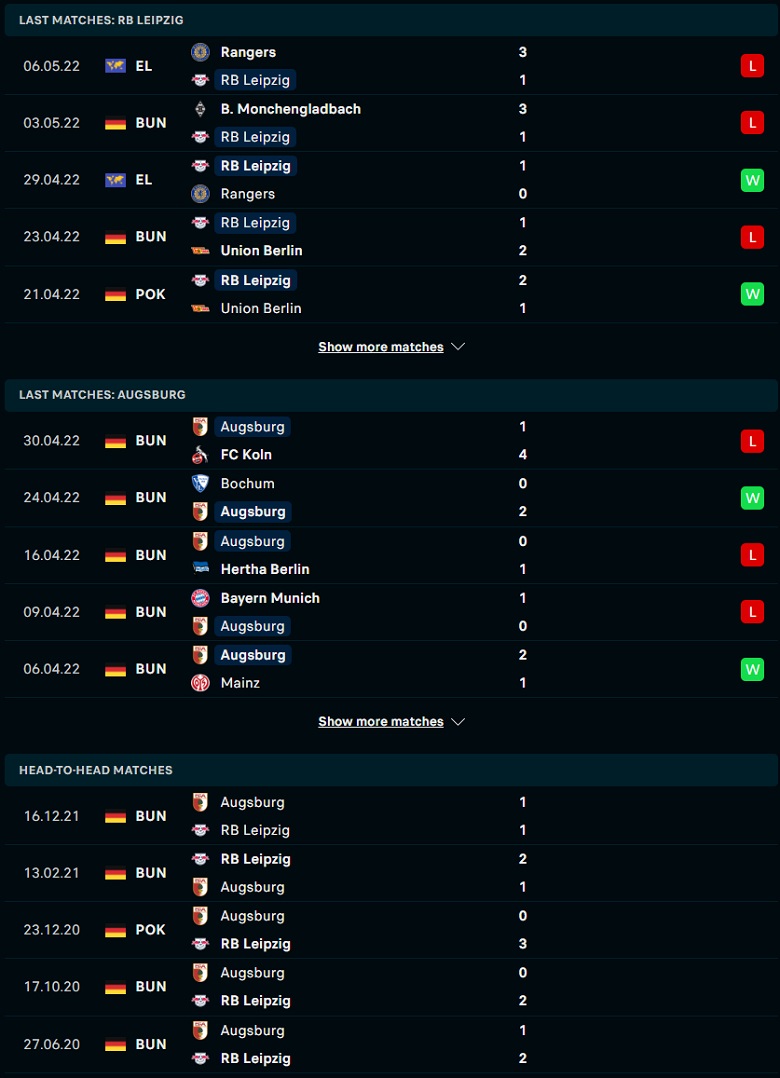
Task: Expand more RB Leipzig matches
Action: (391, 347)
